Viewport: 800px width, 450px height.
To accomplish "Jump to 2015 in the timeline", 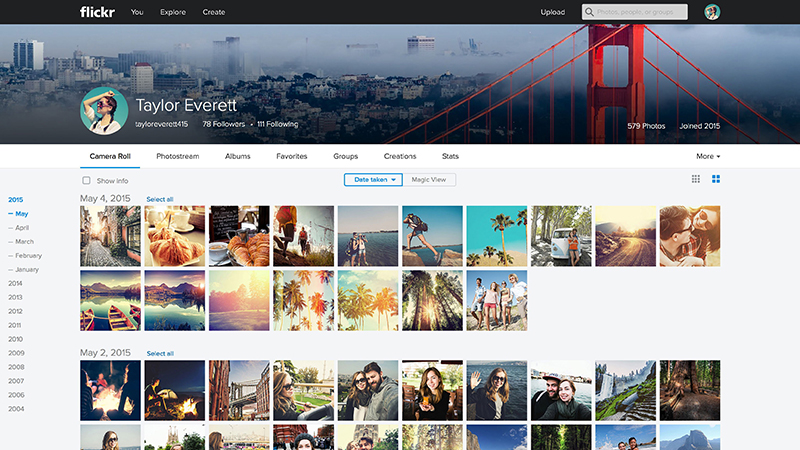I will [x=15, y=199].
